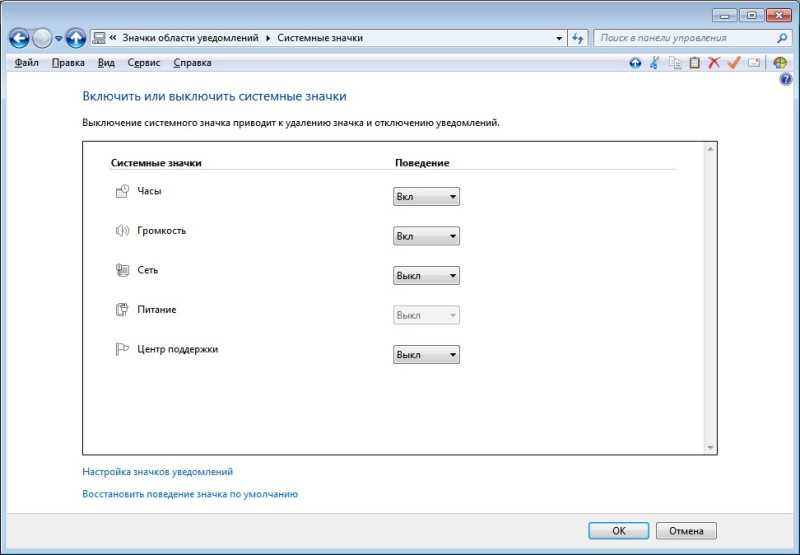Viewport: 800px width, 555px height.
Task: Open the Сеть behavior dropdown
Action: 426,275
